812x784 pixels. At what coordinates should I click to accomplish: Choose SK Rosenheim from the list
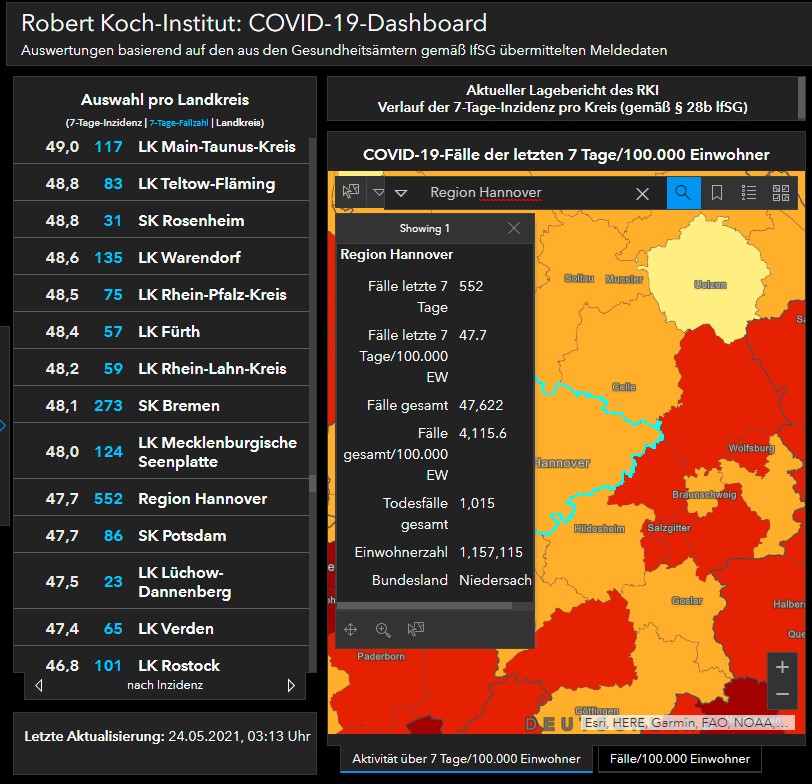click(162, 221)
